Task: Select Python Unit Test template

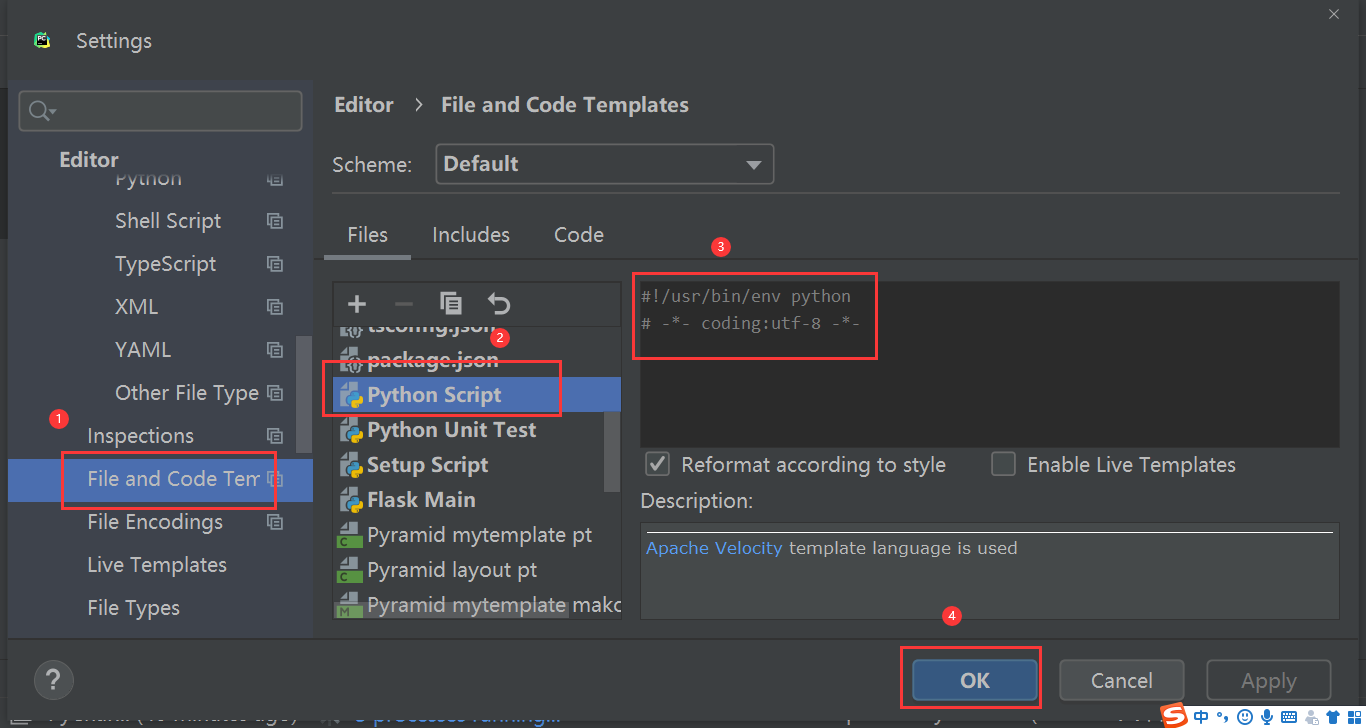Action: [x=451, y=430]
